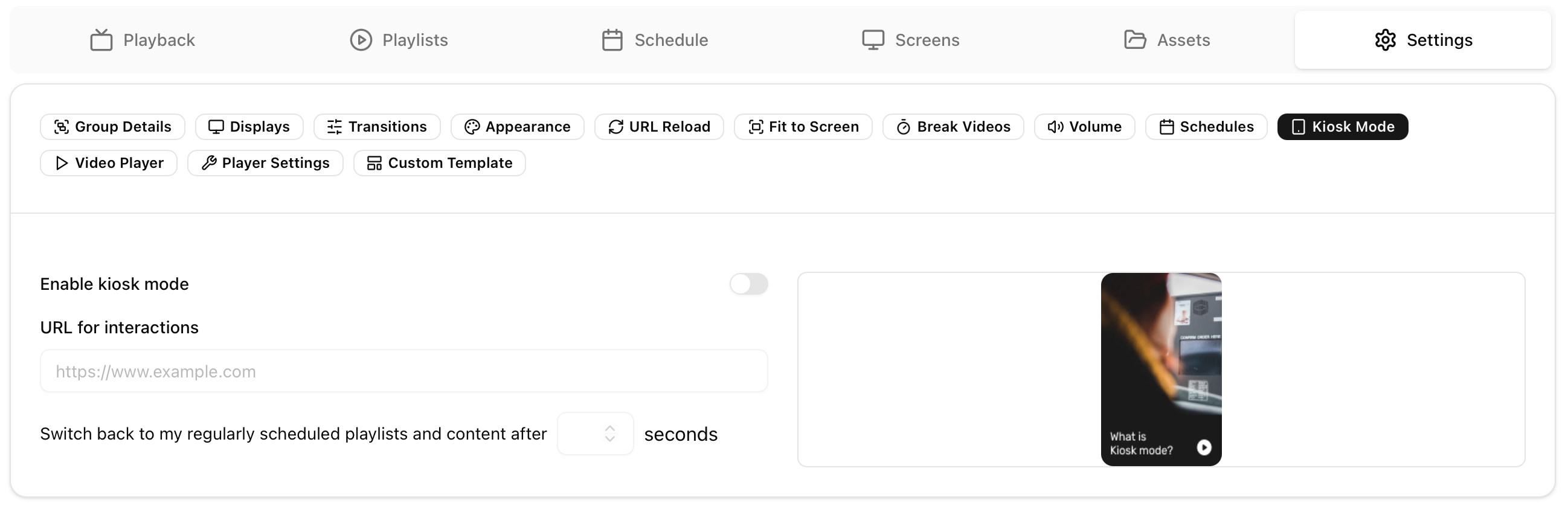The height and width of the screenshot is (506, 1568).
Task: Select the Displays monitor icon
Action: pos(216,127)
